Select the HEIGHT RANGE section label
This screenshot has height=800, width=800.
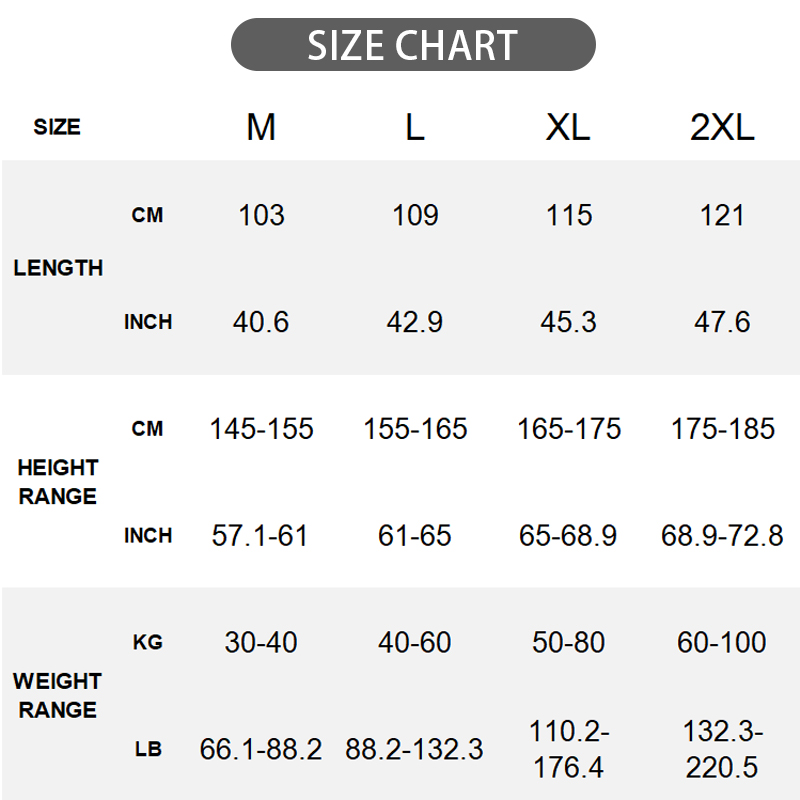pyautogui.click(x=58, y=482)
